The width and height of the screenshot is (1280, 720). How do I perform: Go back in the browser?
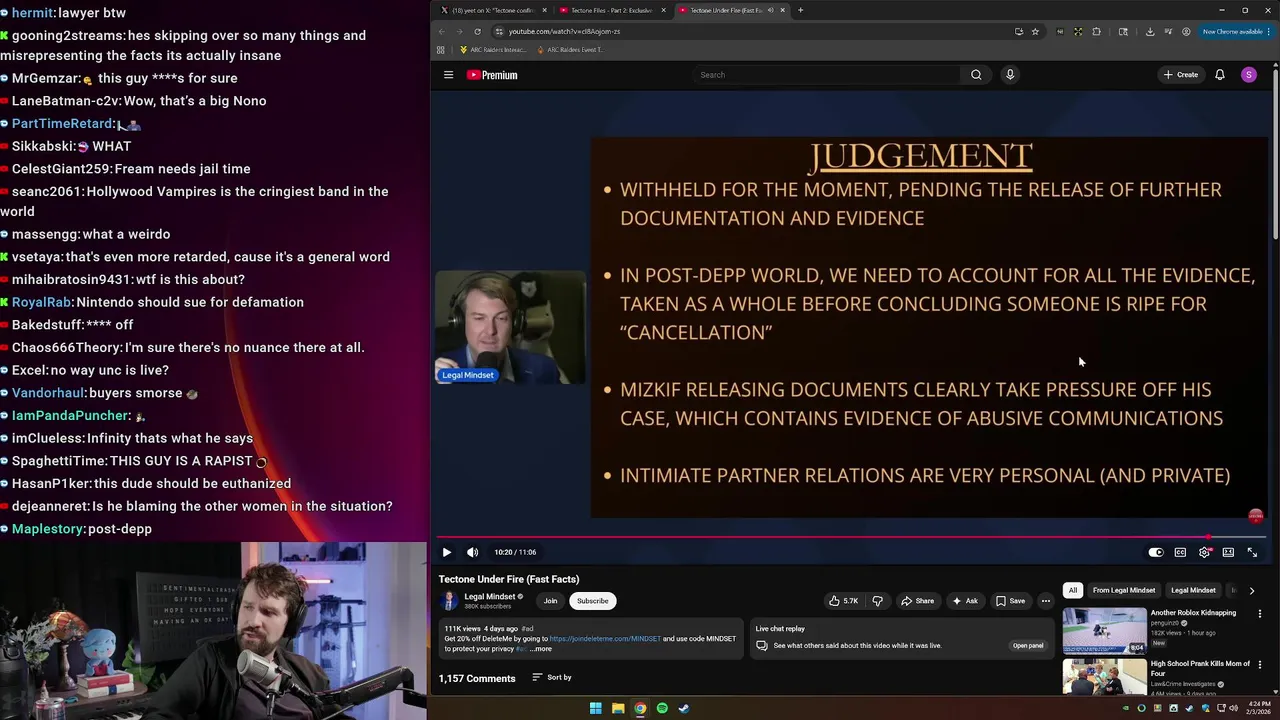[x=441, y=31]
